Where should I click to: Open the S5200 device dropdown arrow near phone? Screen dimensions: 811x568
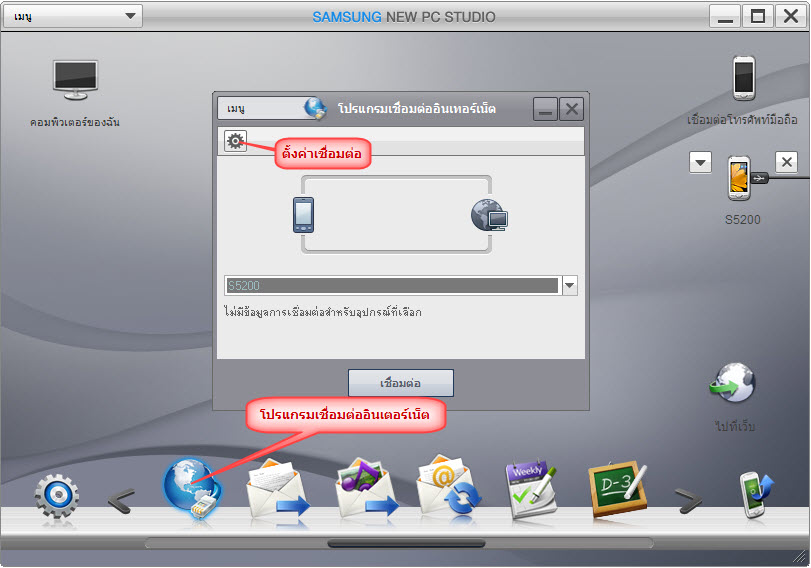[x=700, y=162]
